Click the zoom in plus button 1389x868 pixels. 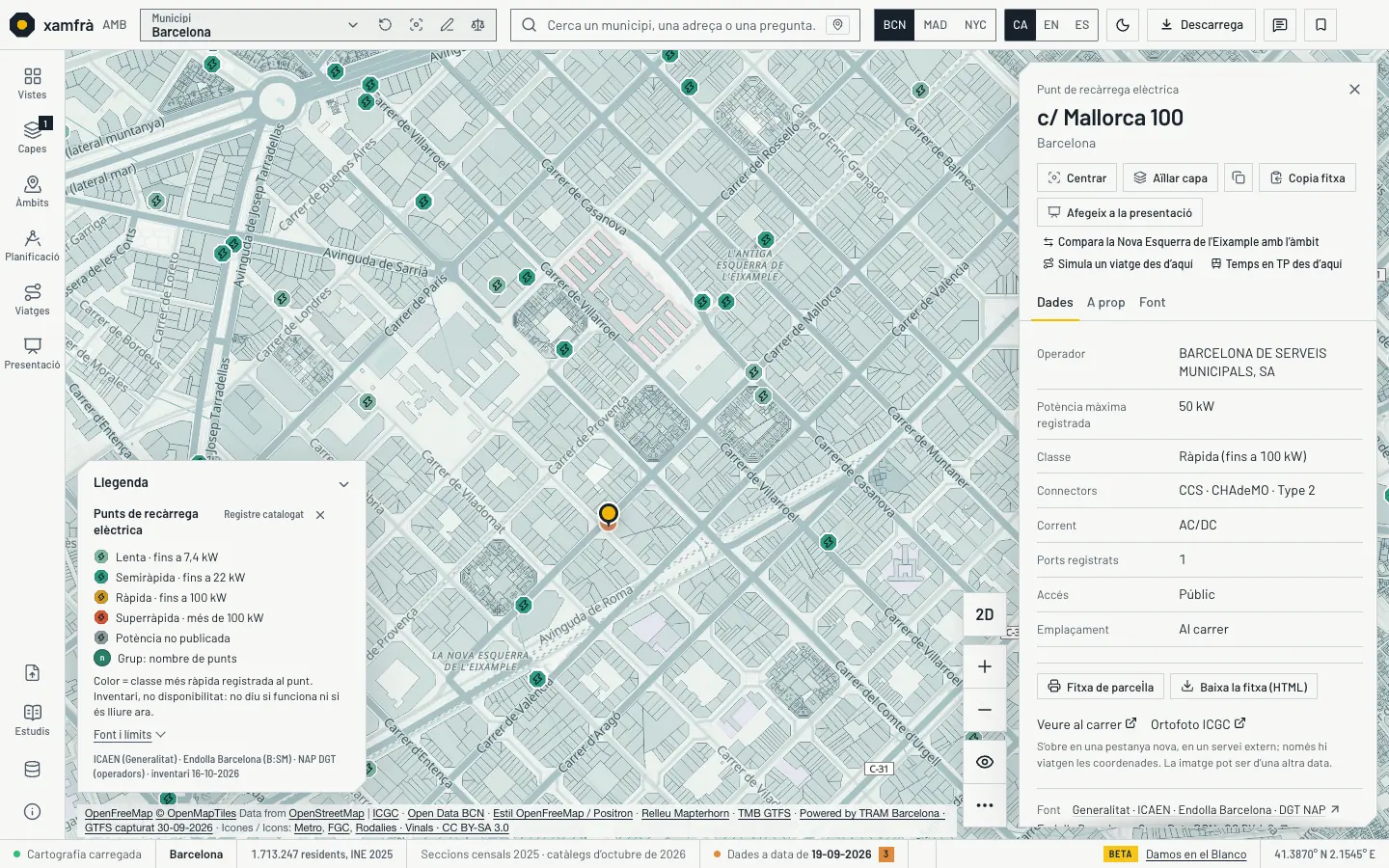[x=985, y=666]
